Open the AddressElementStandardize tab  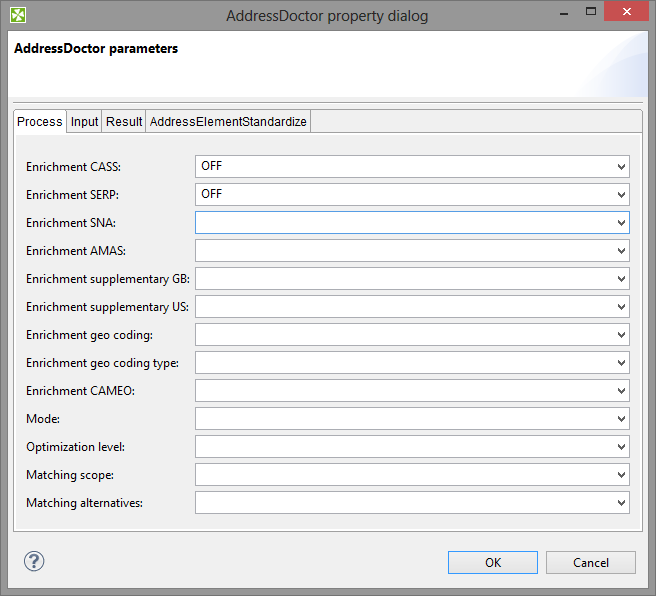[x=228, y=122]
